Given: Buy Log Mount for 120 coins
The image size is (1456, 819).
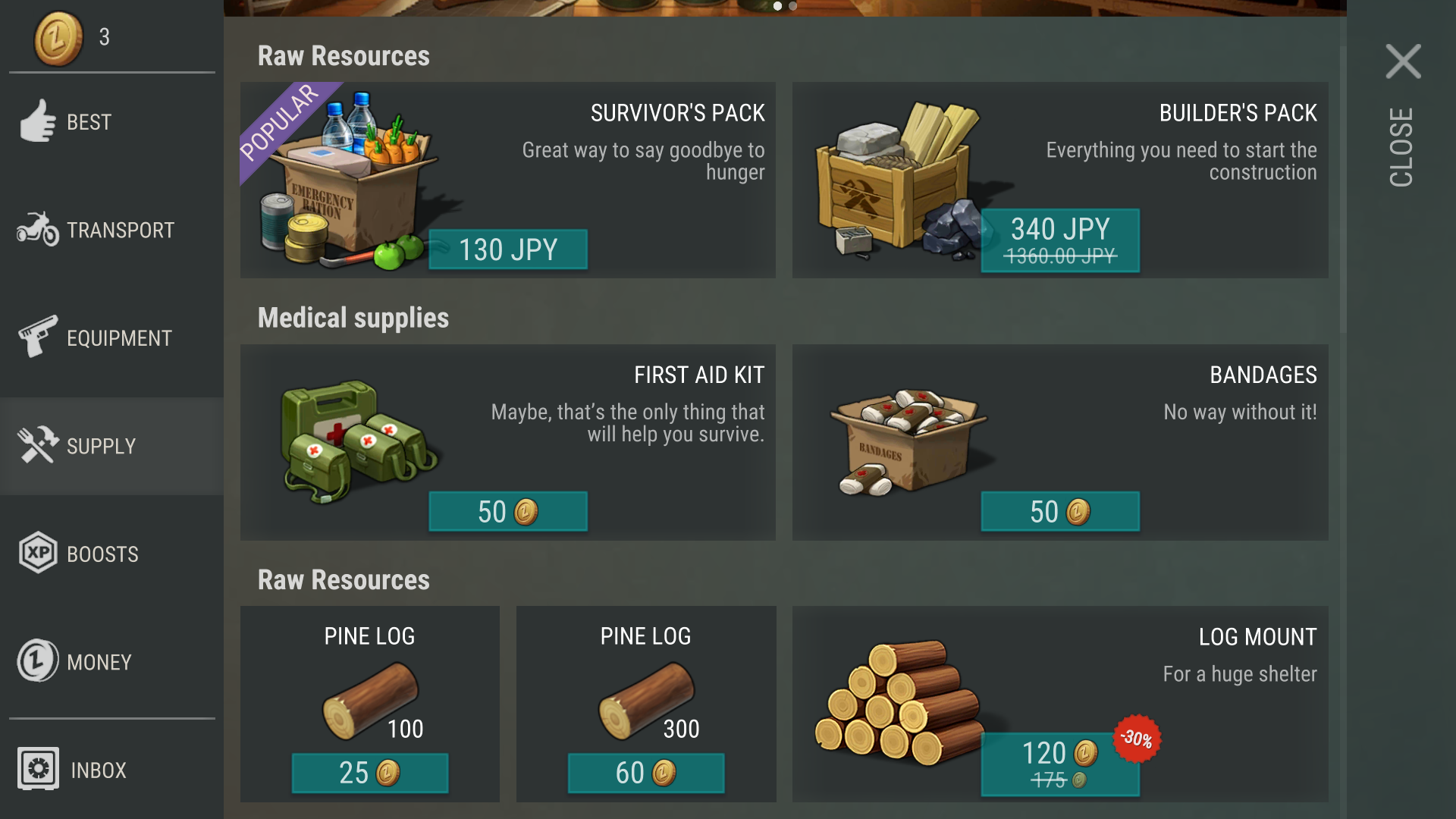Looking at the screenshot, I should point(1060,764).
